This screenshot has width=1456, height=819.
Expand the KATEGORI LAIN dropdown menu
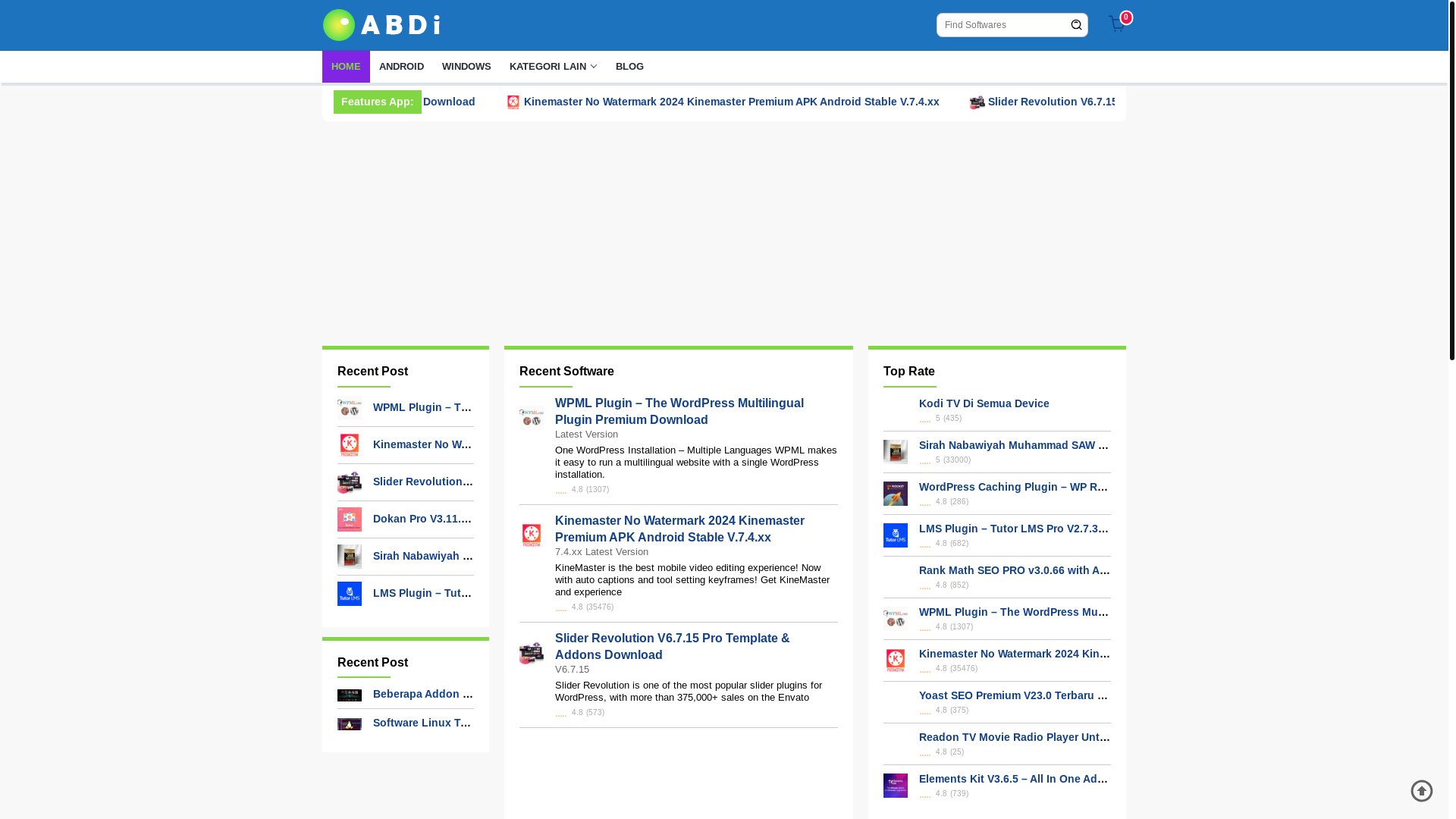[553, 67]
